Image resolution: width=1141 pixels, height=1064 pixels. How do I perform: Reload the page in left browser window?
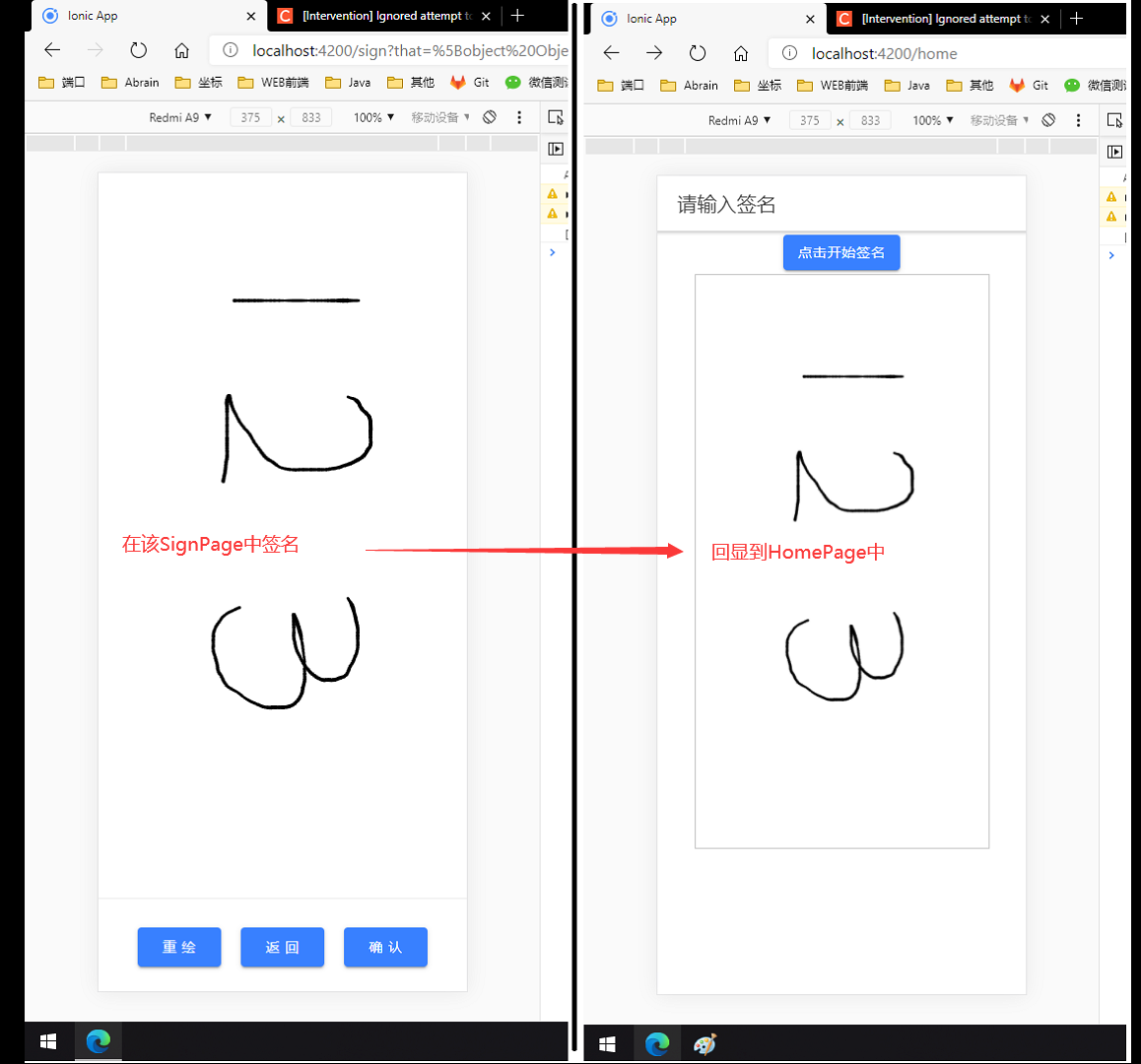point(138,50)
